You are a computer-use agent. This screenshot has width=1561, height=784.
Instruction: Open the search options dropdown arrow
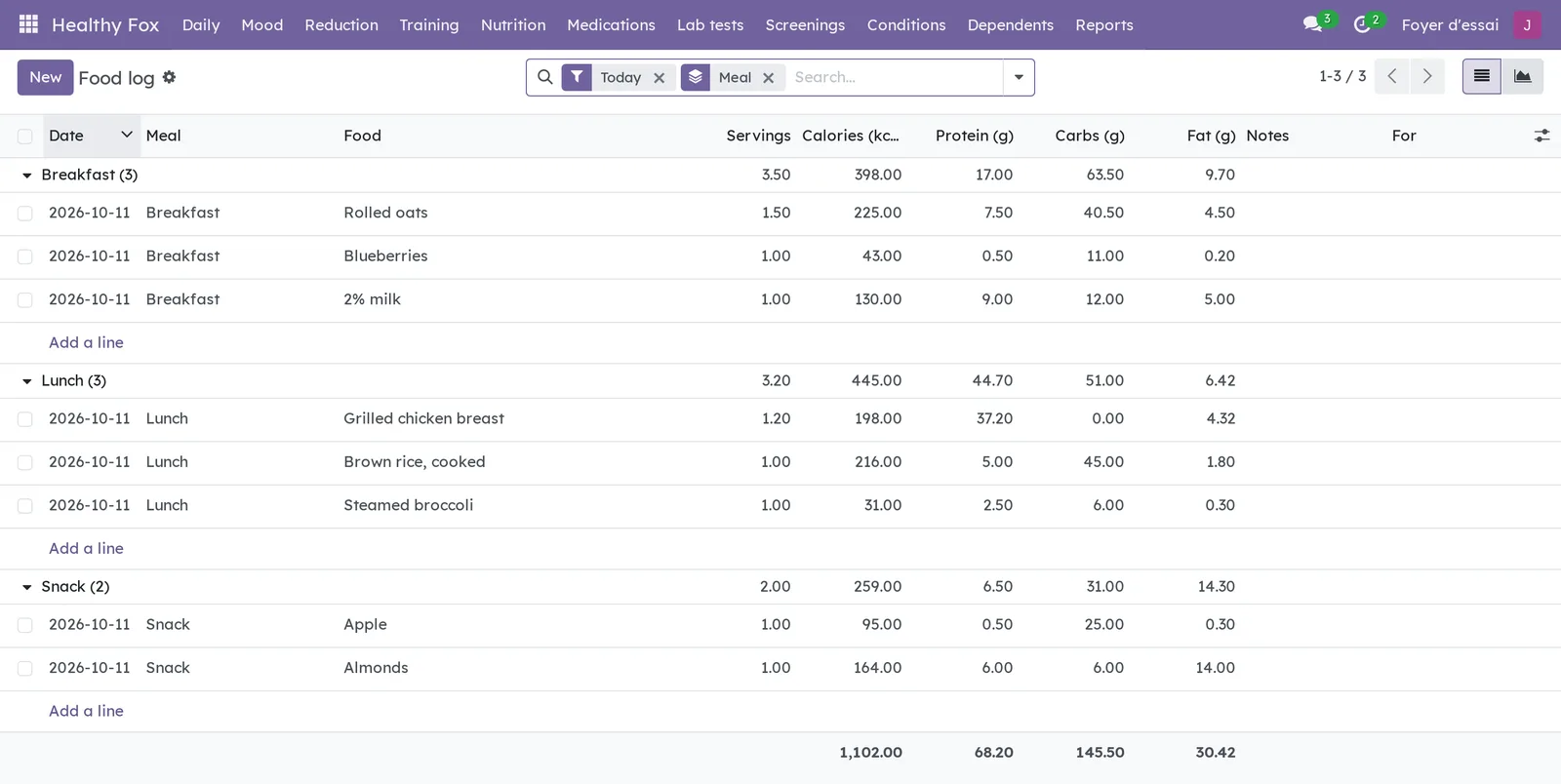[1019, 77]
